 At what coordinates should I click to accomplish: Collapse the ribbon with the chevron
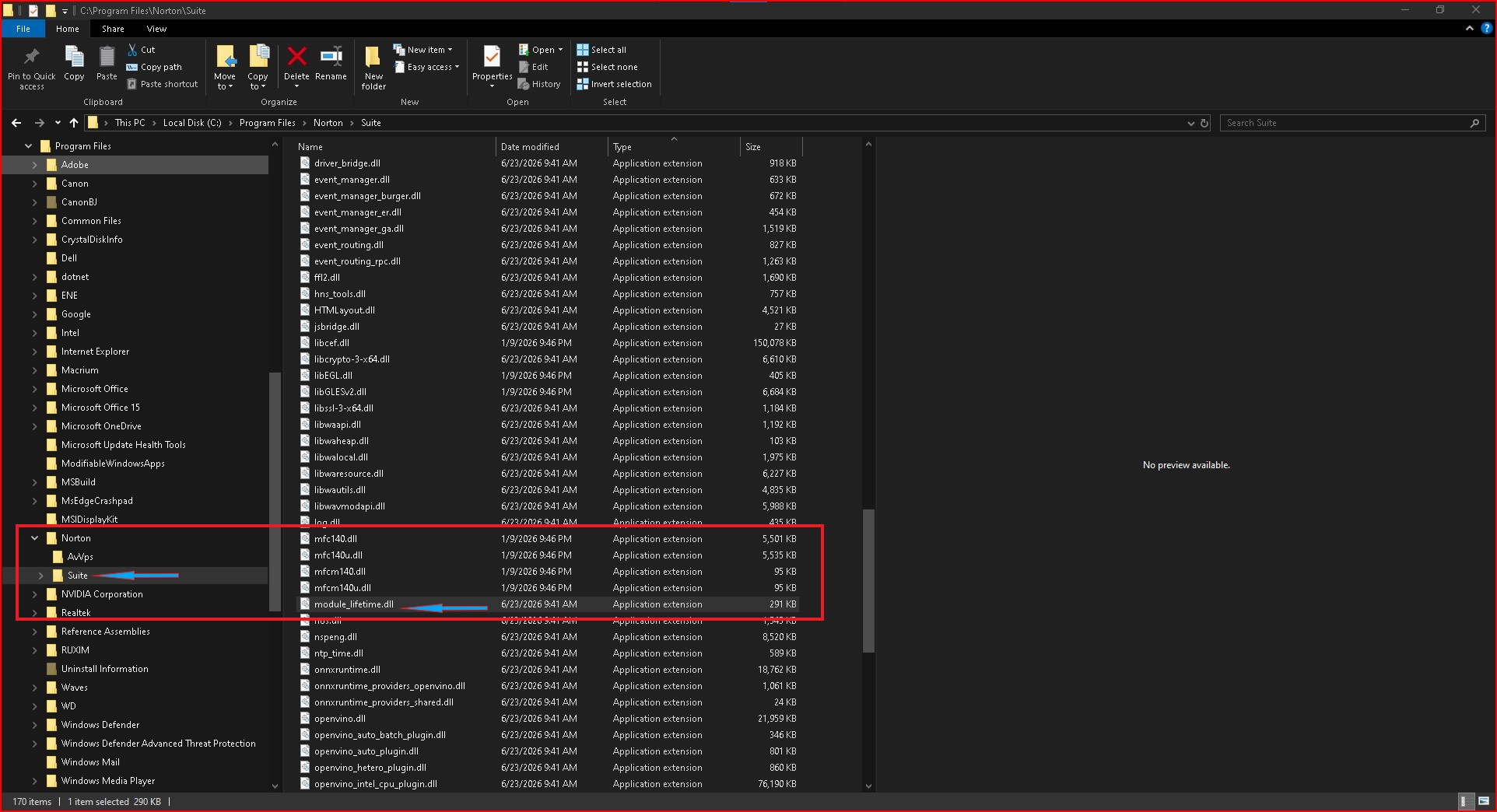(x=1469, y=28)
